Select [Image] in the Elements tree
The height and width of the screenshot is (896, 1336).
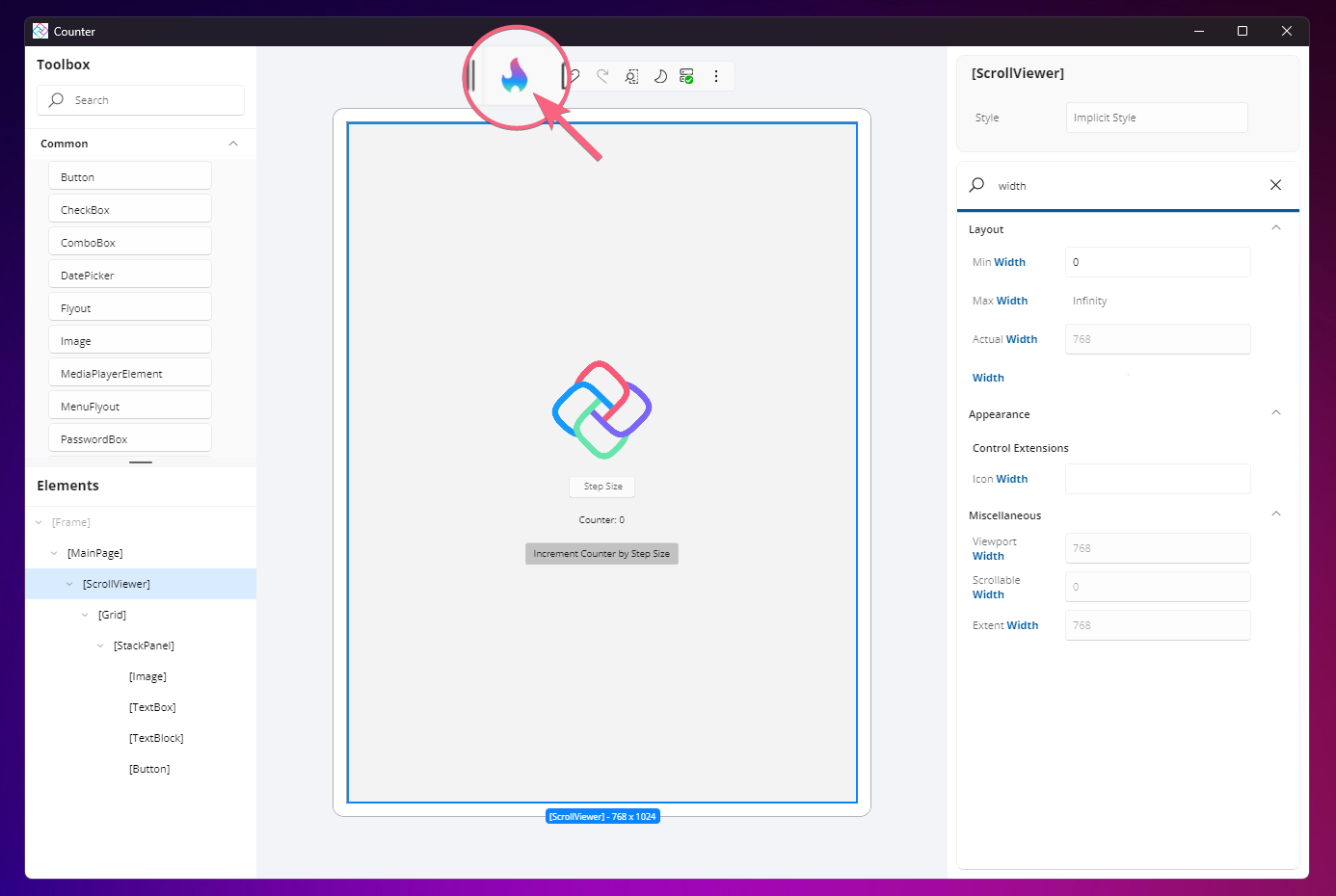(147, 676)
